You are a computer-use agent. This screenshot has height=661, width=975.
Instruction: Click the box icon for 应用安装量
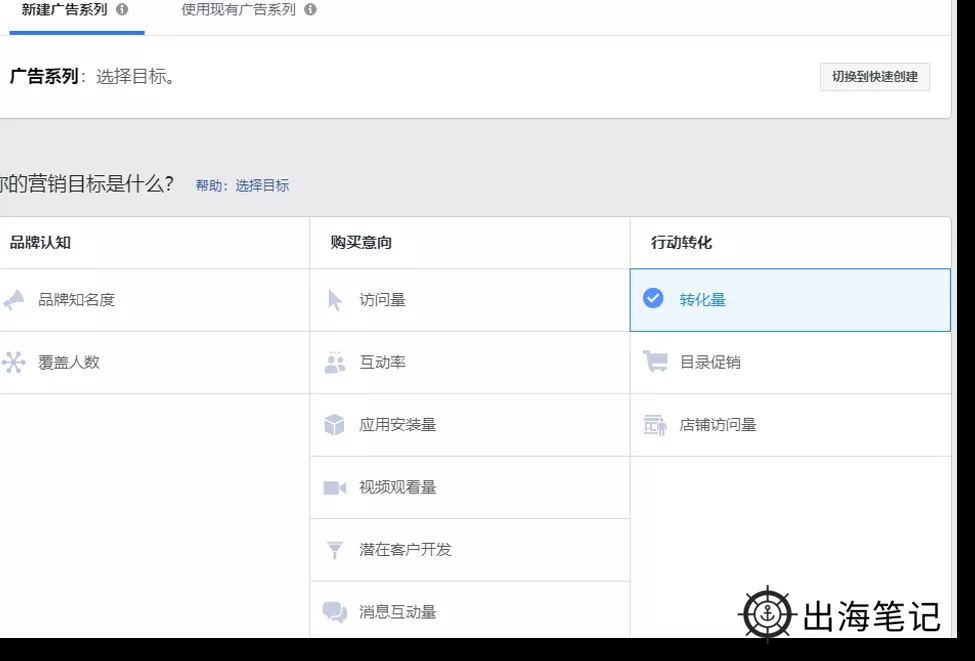click(335, 425)
